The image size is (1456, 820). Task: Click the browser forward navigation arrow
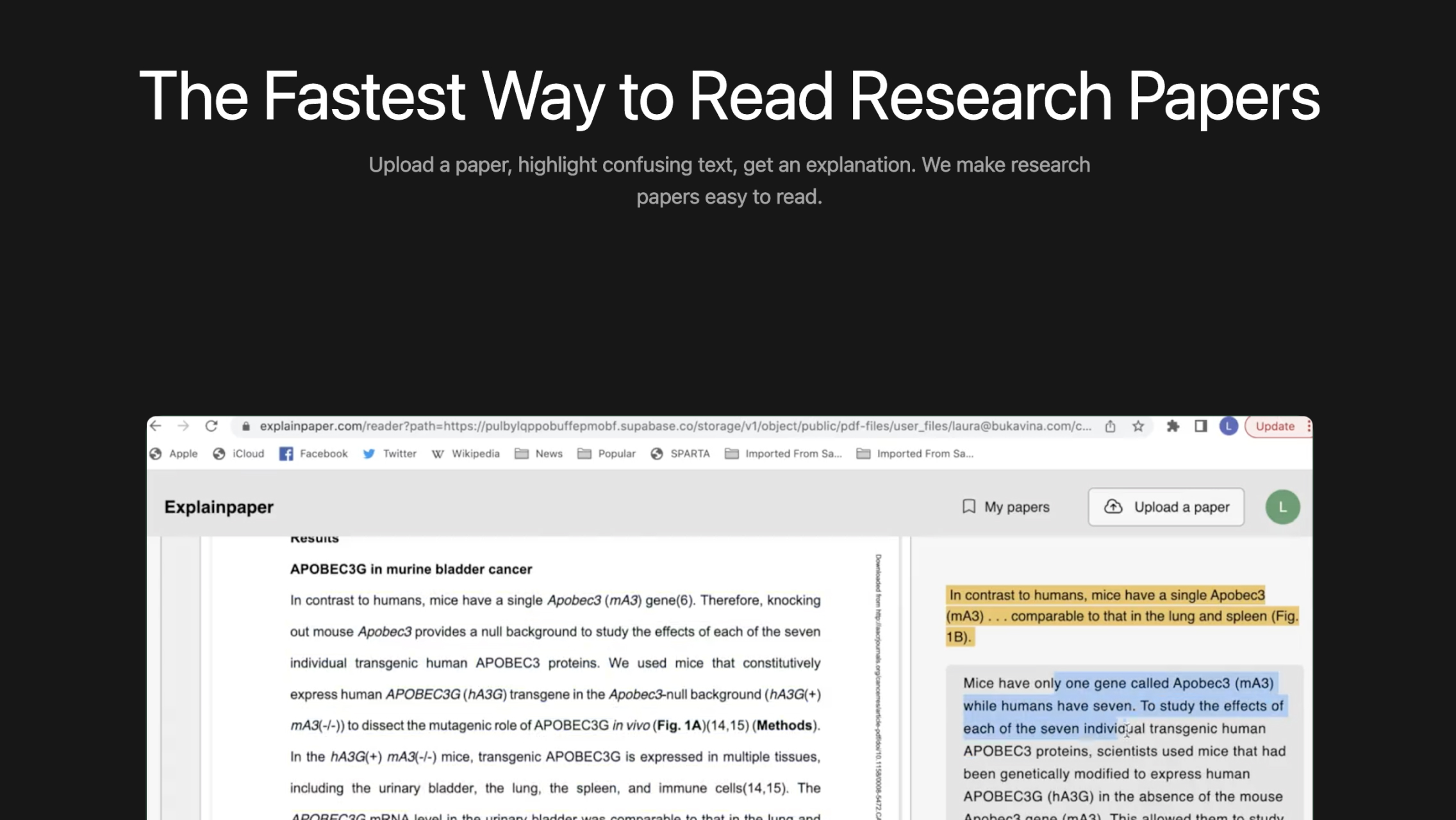[183, 426]
